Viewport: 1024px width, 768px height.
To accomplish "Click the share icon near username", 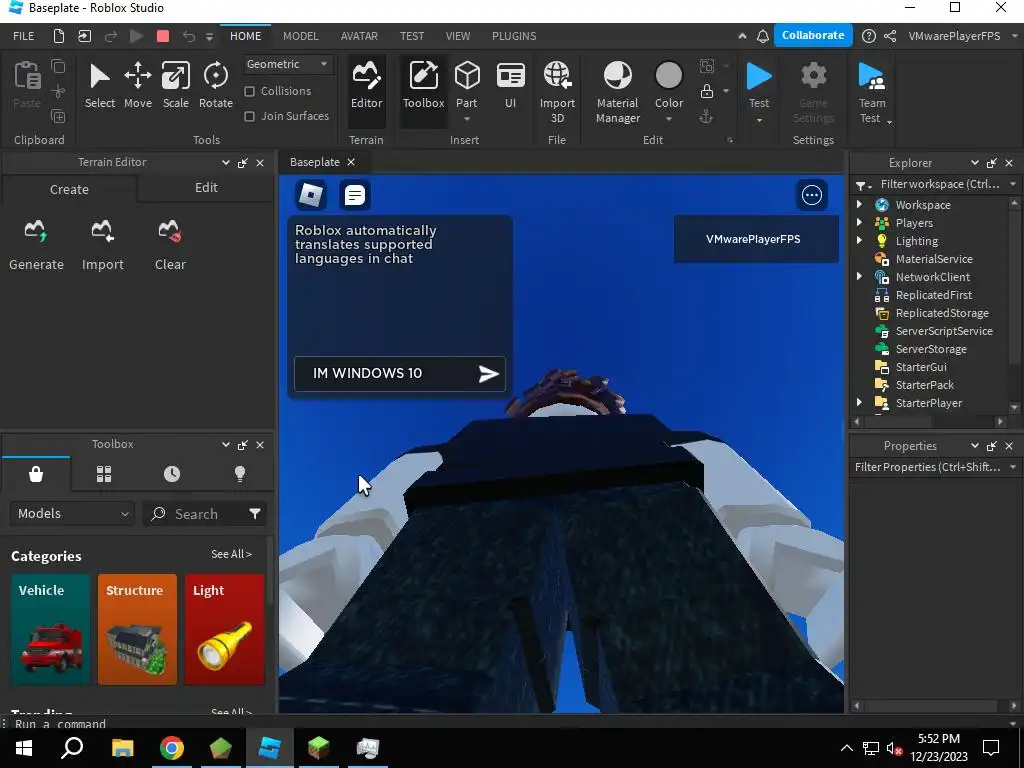I will pyautogui.click(x=890, y=36).
